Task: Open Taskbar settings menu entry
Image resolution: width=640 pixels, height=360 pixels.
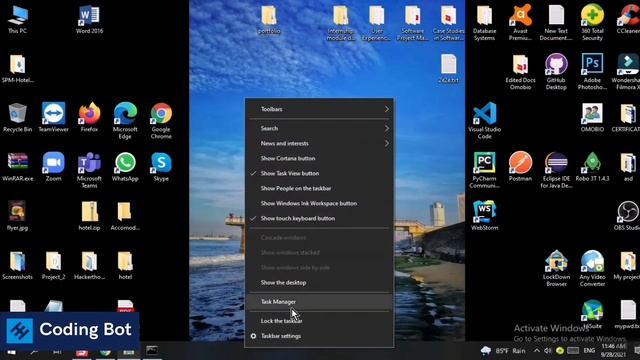Action: tap(320, 336)
